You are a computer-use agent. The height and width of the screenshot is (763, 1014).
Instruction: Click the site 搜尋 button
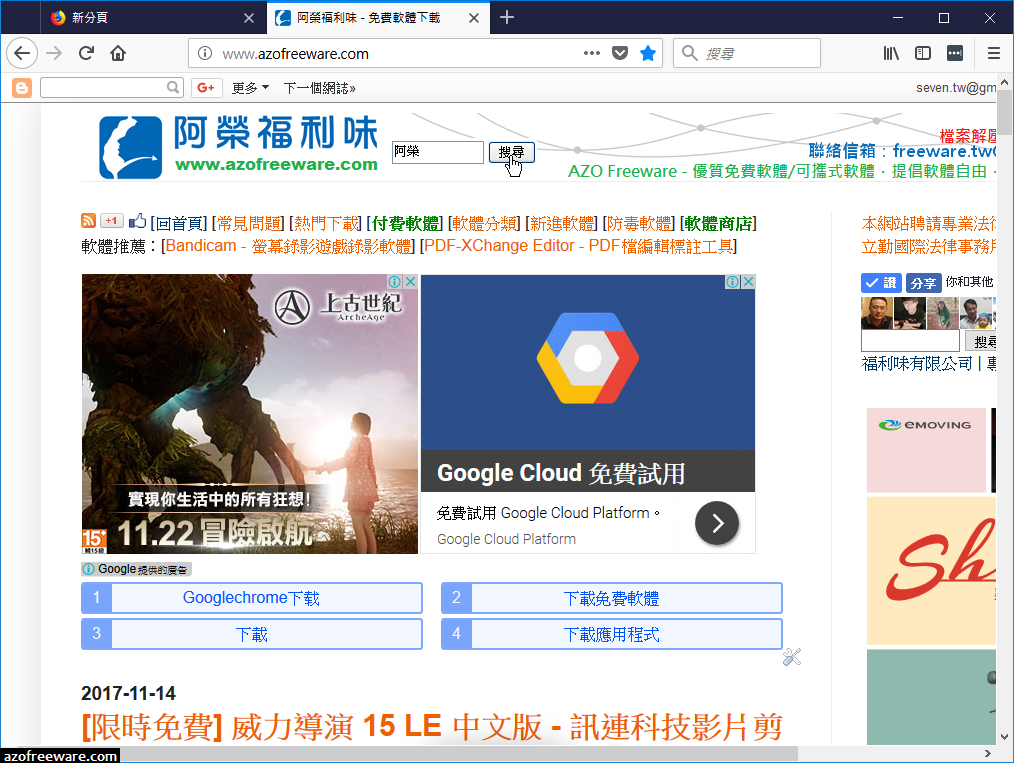(511, 152)
